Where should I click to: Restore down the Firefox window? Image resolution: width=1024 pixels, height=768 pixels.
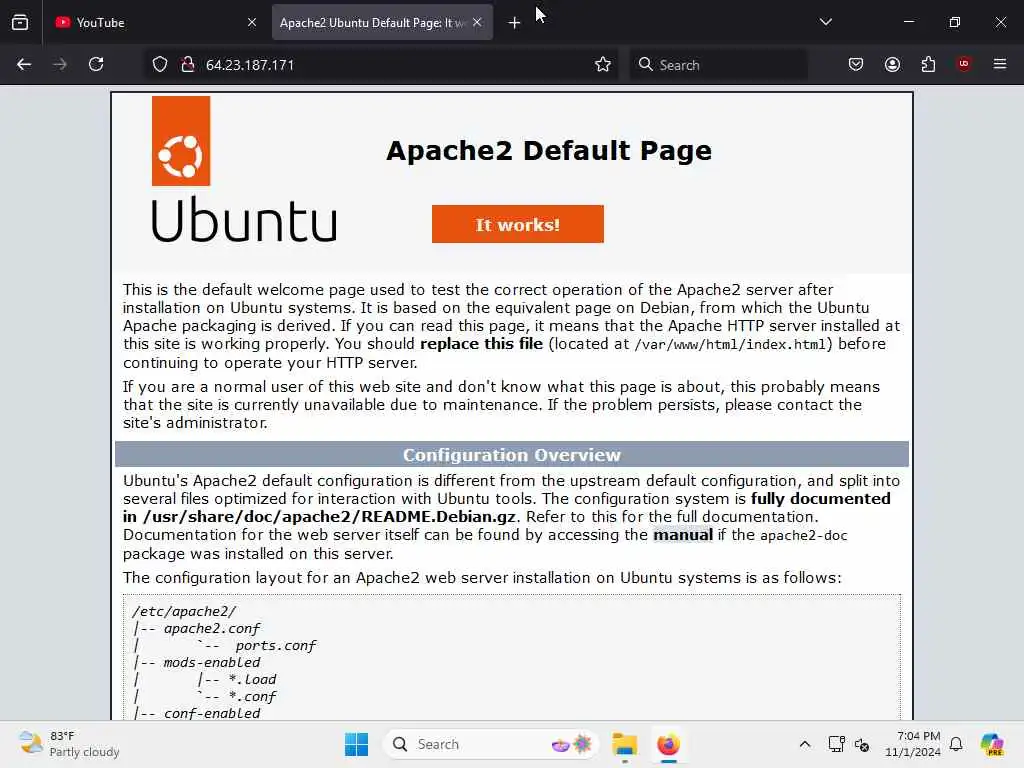tap(955, 22)
